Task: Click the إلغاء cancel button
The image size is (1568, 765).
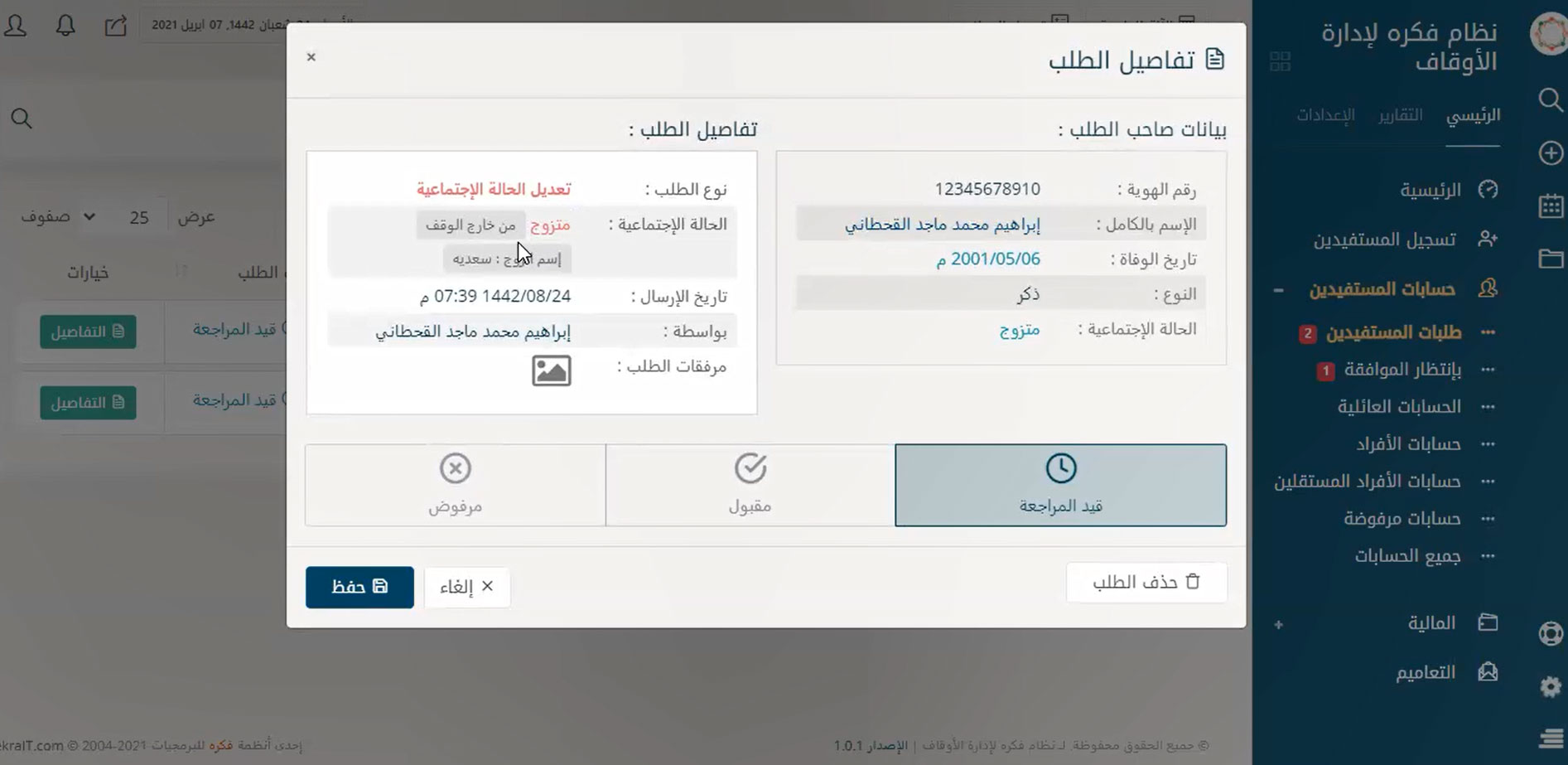Action: click(466, 587)
